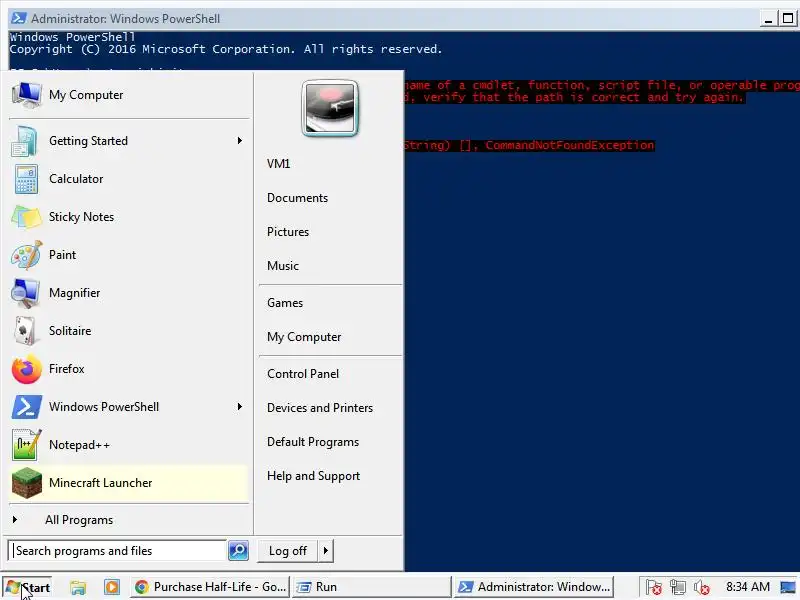Start Solitaire from its card icon
800x600 pixels.
(24, 331)
